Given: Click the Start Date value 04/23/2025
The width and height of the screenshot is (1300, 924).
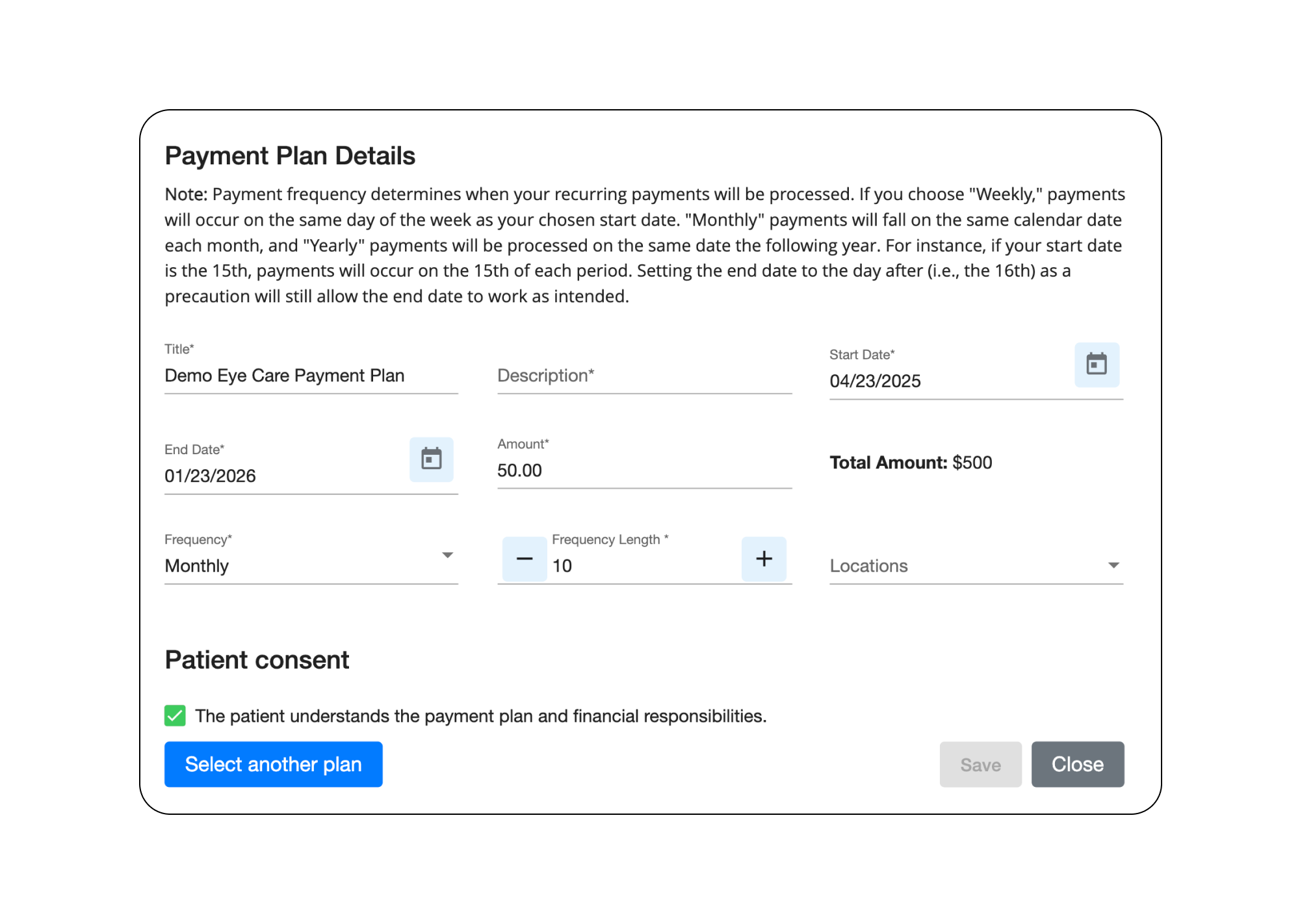Looking at the screenshot, I should pos(875,381).
